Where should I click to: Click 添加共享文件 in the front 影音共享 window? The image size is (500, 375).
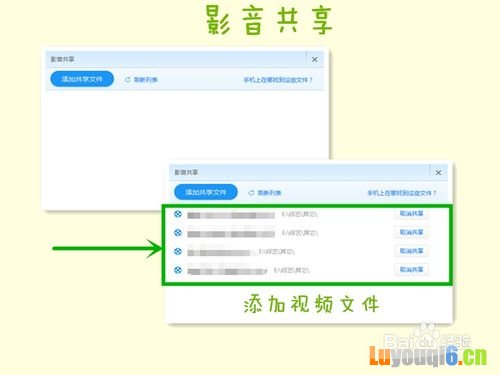click(x=206, y=192)
